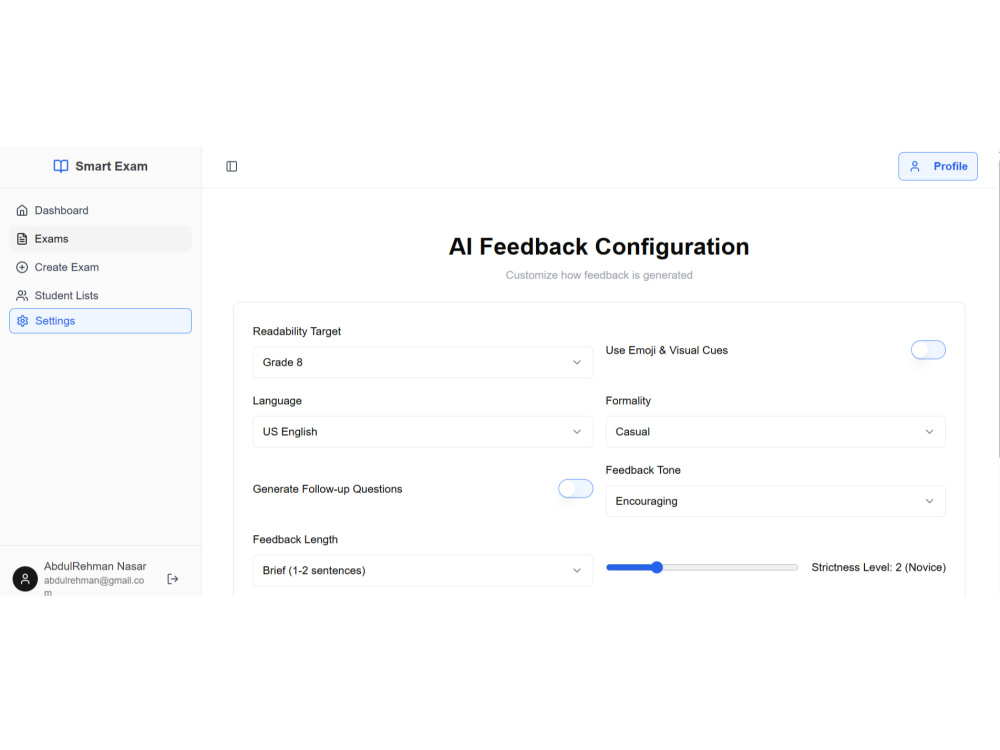Screen dimensions: 1000x750
Task: Select Create Exam in the sidebar
Action: pos(100,267)
